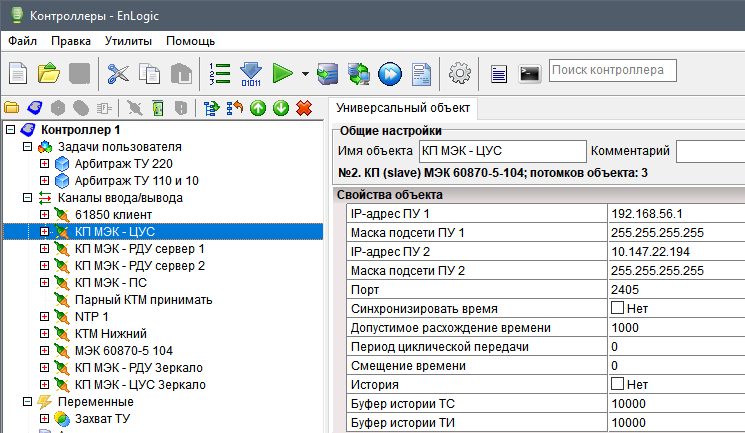Click the Порт value 2405
Viewport: 745px width, 433px height.
point(677,290)
